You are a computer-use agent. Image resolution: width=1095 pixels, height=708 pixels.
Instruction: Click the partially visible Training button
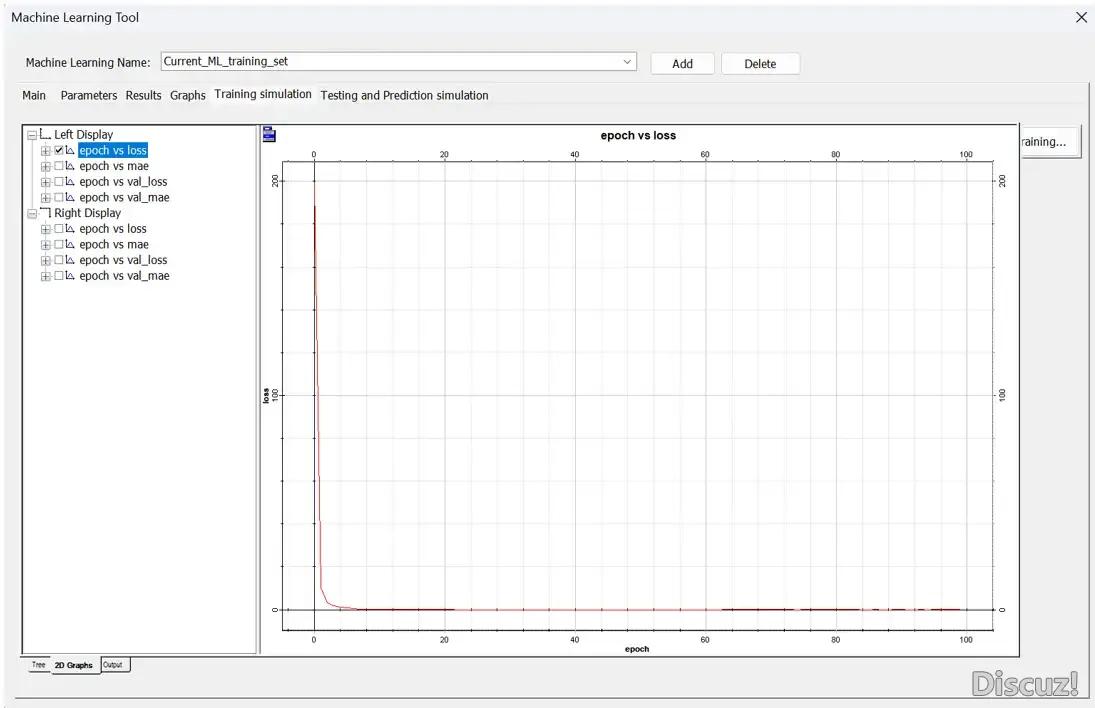(1050, 142)
